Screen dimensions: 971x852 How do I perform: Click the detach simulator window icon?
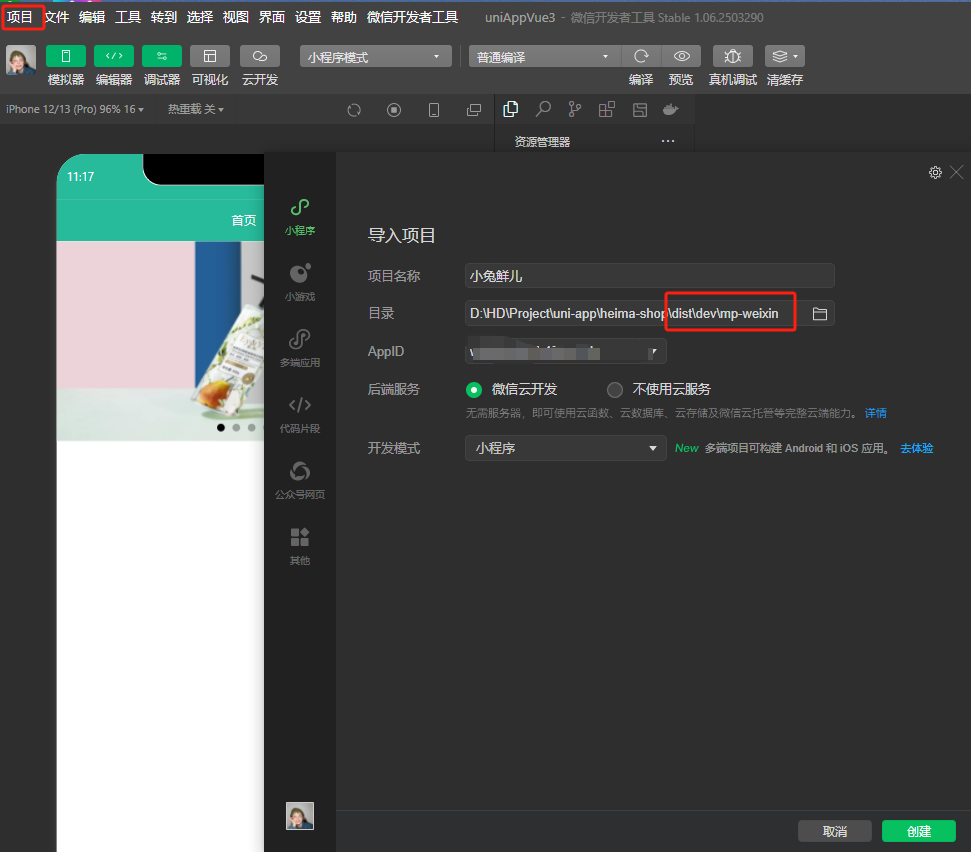tap(474, 110)
